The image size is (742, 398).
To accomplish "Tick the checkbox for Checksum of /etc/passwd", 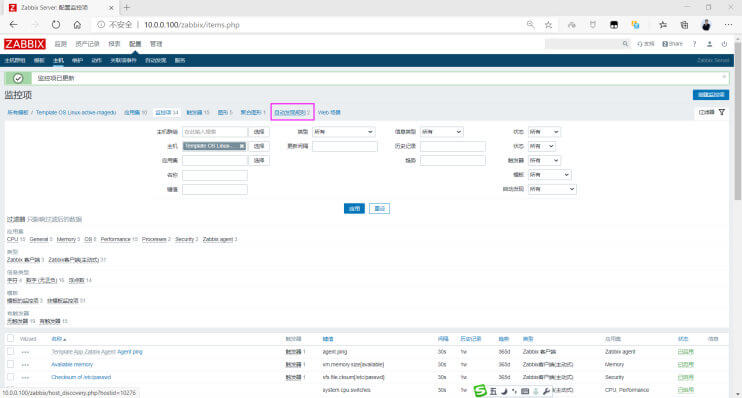I will (10, 377).
